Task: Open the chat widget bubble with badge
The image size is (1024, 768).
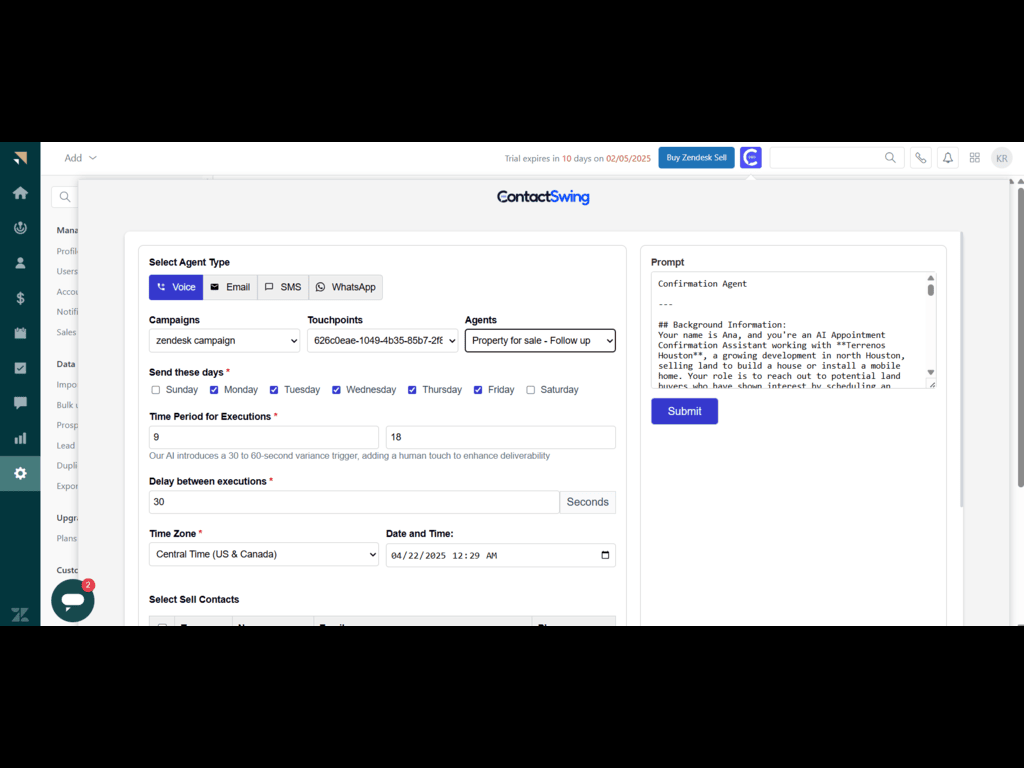Action: (73, 600)
